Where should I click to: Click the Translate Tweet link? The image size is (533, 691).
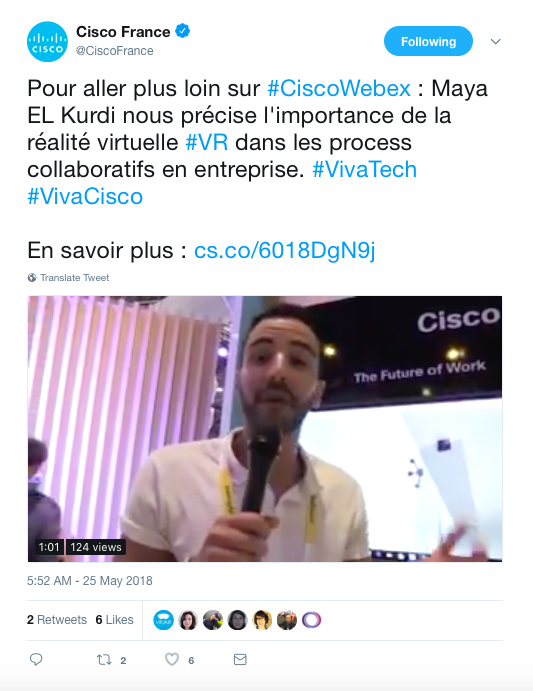75,278
